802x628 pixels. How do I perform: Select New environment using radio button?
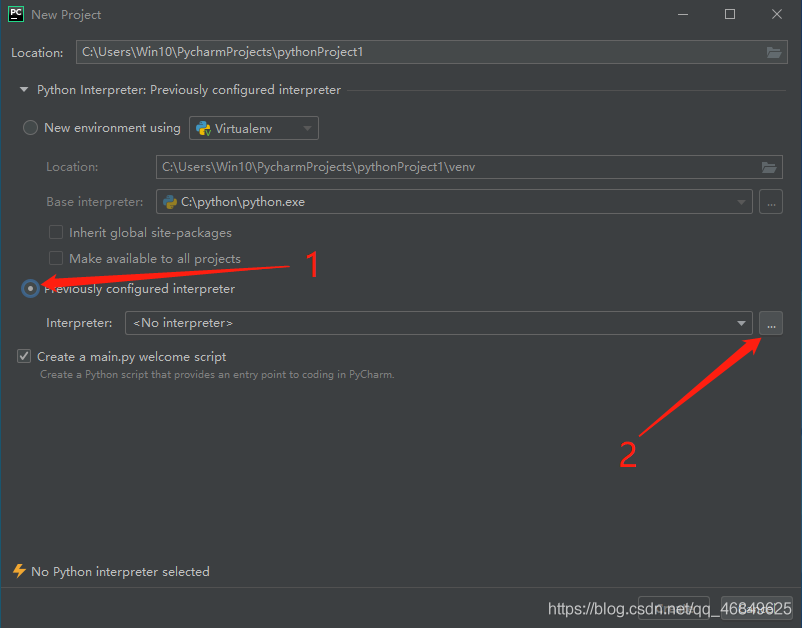coord(30,127)
